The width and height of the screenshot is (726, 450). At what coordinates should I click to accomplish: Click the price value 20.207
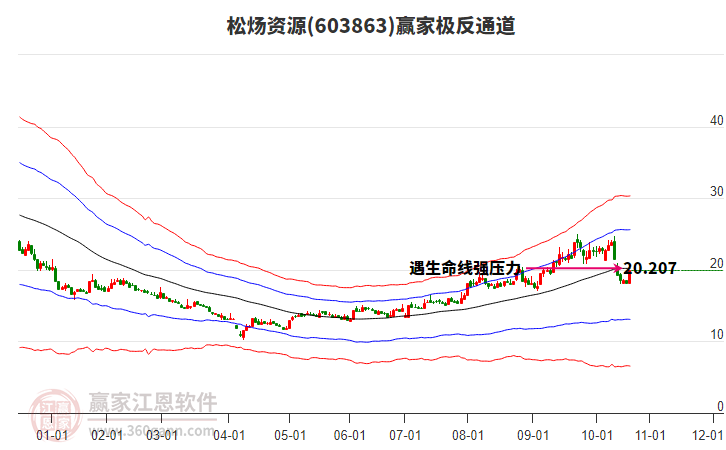click(650, 268)
